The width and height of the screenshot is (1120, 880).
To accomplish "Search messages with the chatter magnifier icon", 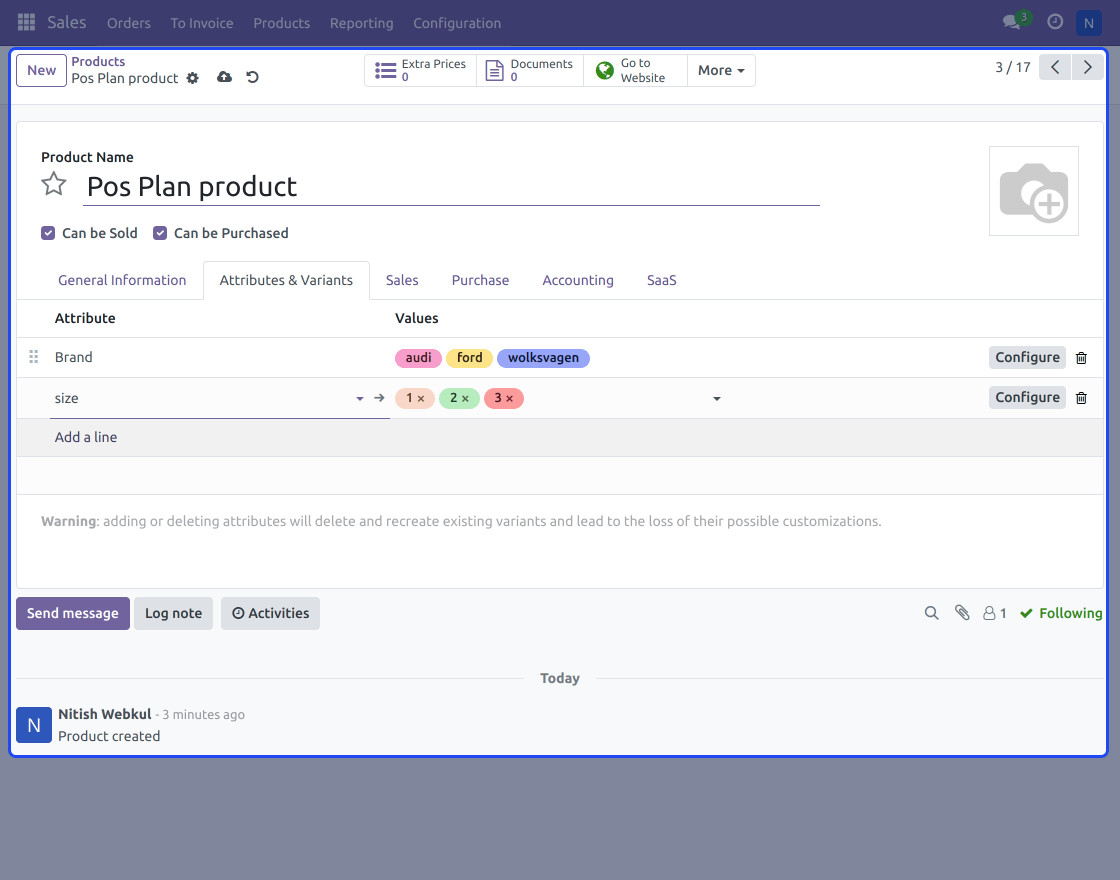I will pyautogui.click(x=931, y=613).
